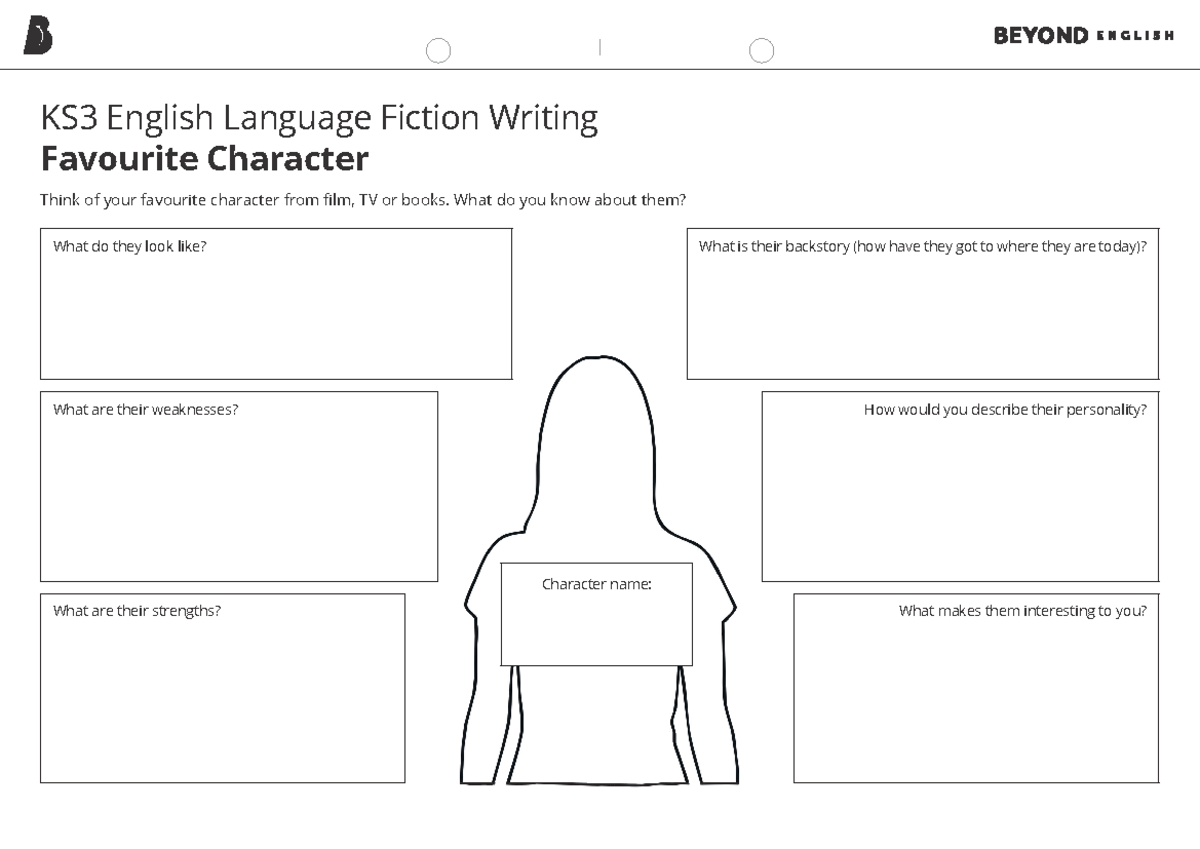Select the personality description box
The height and width of the screenshot is (849, 1200).
pyautogui.click(x=960, y=487)
